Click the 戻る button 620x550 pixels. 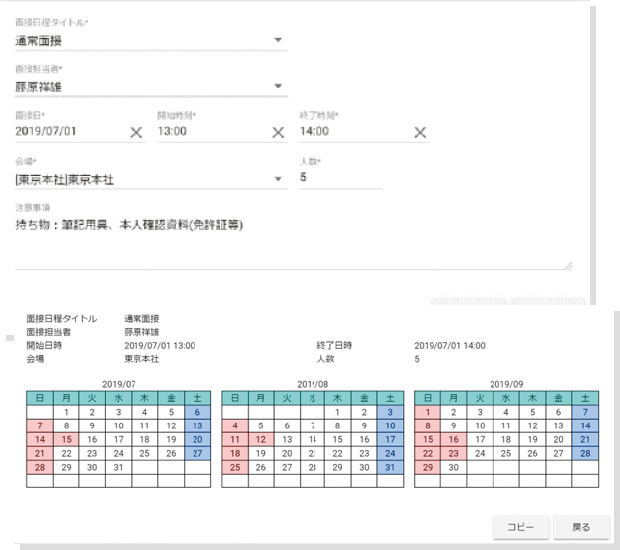(581, 527)
